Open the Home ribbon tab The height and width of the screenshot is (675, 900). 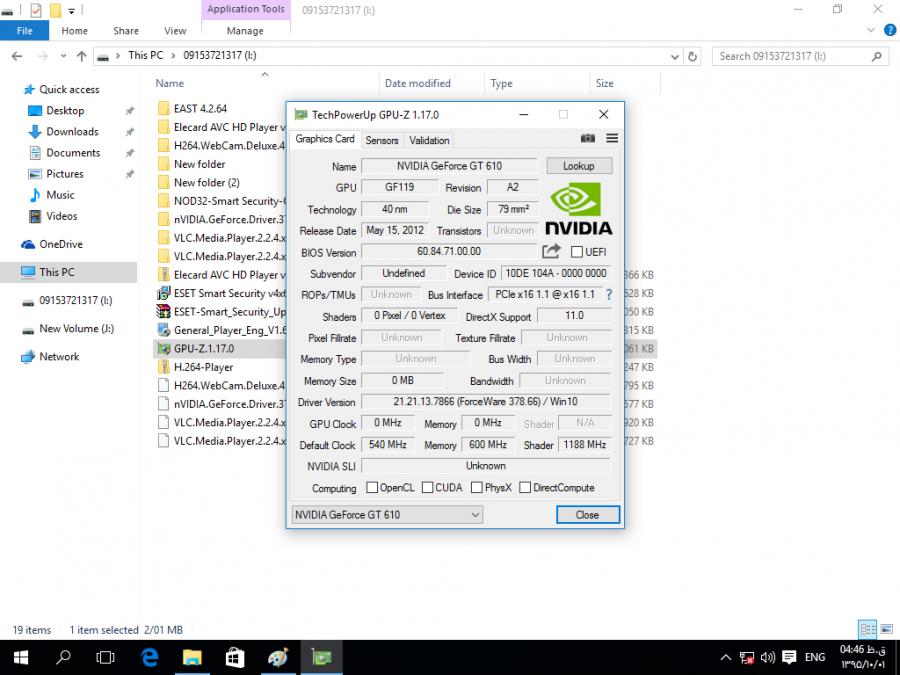(75, 31)
